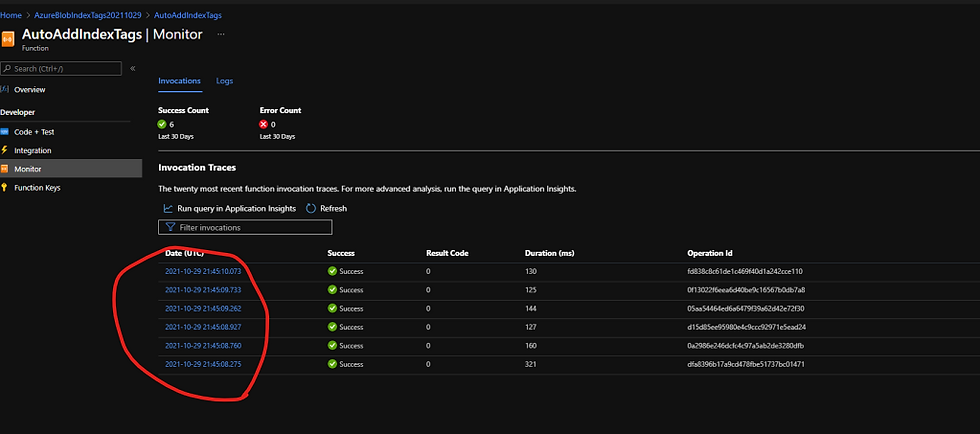980x434 pixels.
Task: Click the Function Keys key icon
Action: click(x=5, y=188)
